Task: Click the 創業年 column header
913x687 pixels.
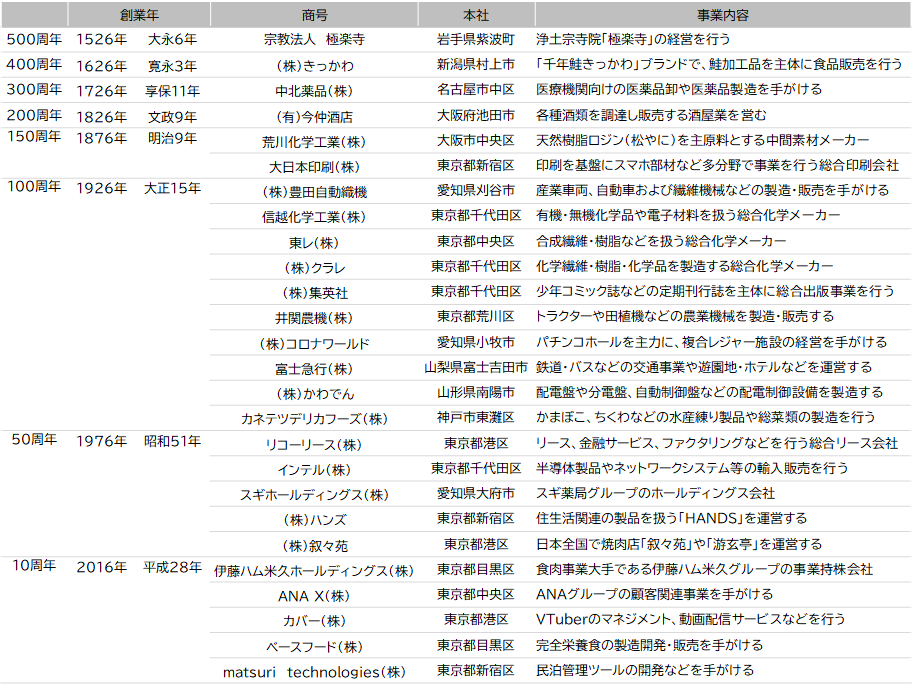Action: pyautogui.click(x=139, y=15)
